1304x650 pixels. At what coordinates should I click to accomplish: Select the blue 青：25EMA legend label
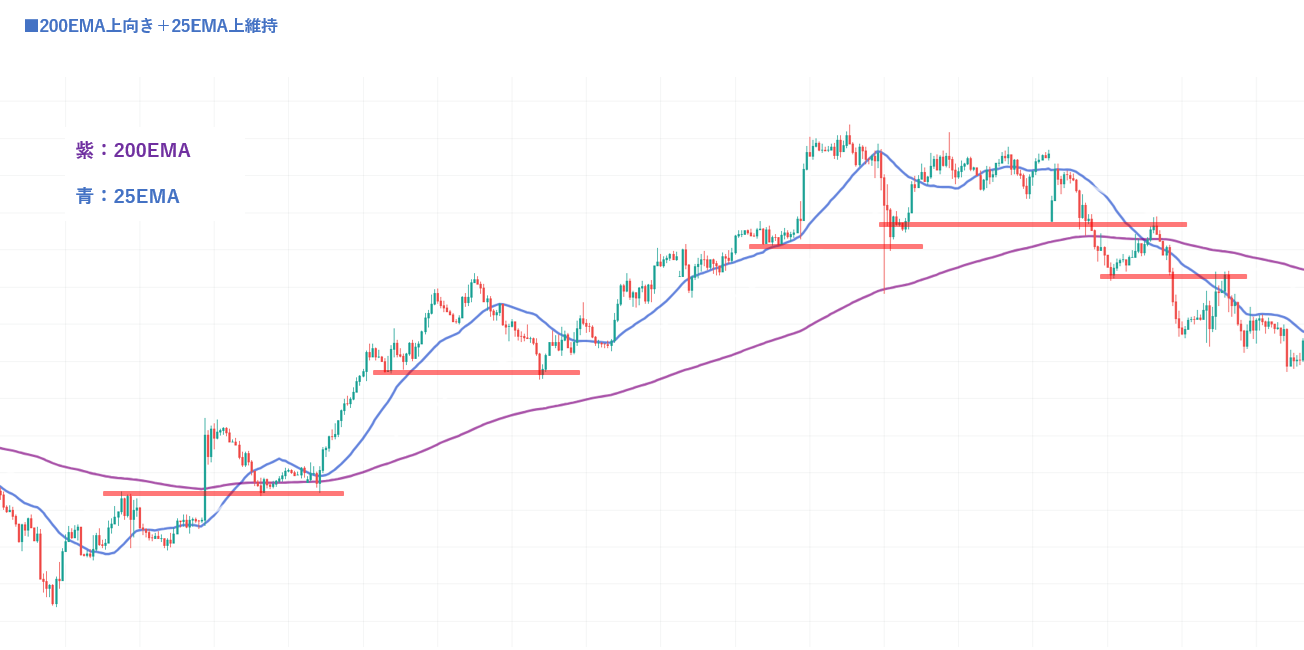click(128, 196)
